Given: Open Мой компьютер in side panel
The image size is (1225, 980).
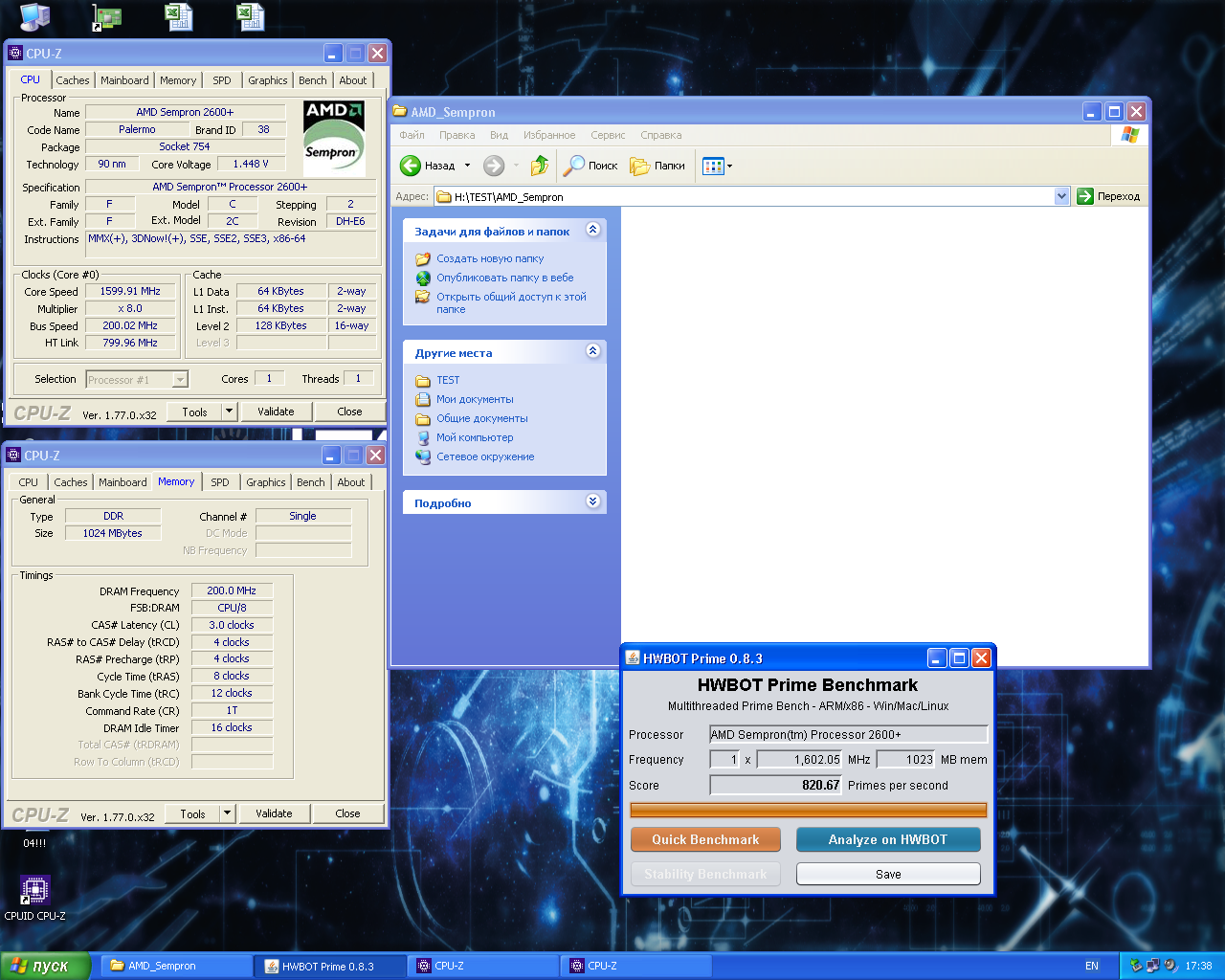Looking at the screenshot, I should pos(475,437).
